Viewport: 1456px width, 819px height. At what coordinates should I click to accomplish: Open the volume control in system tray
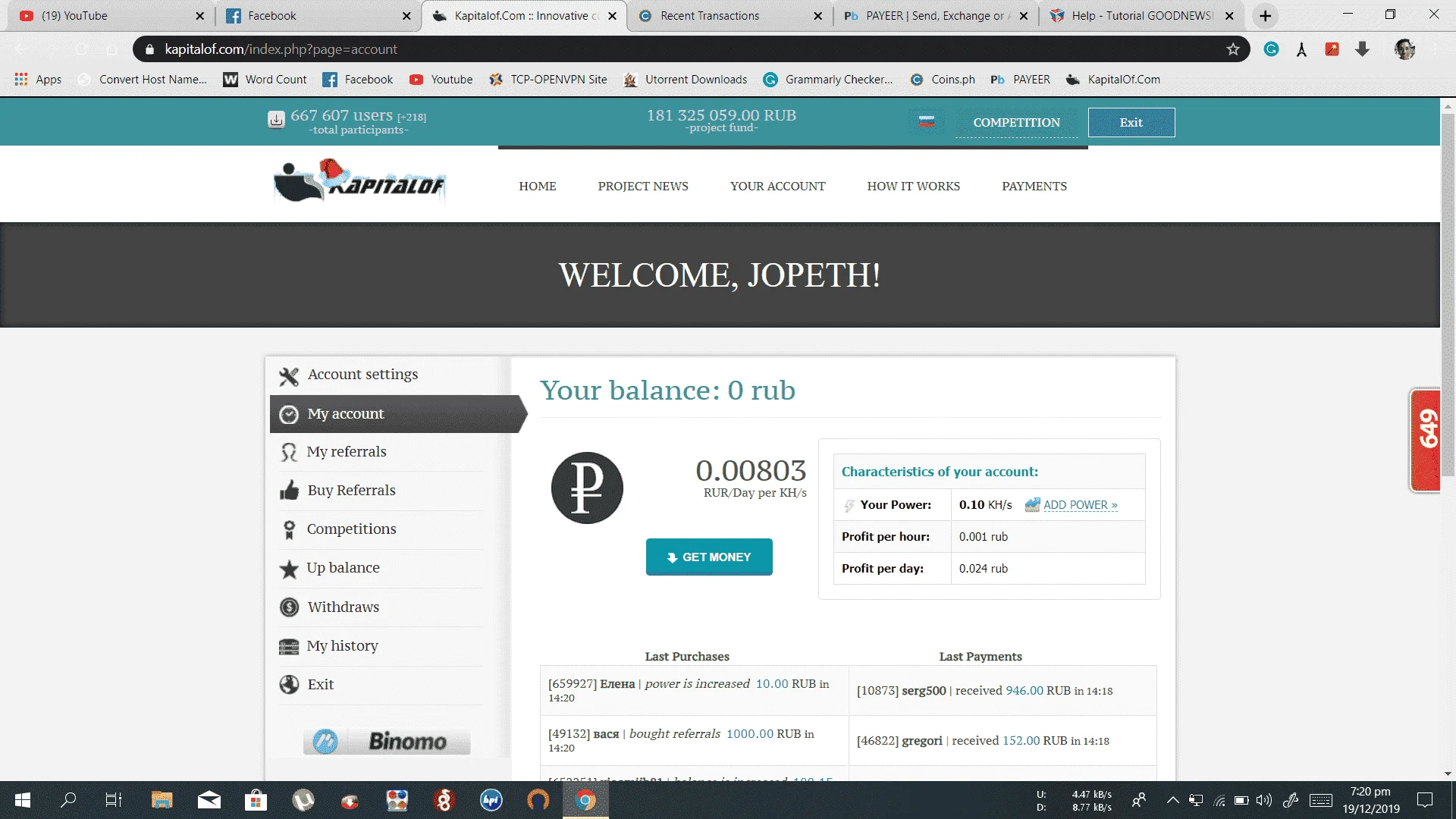coord(1263,800)
